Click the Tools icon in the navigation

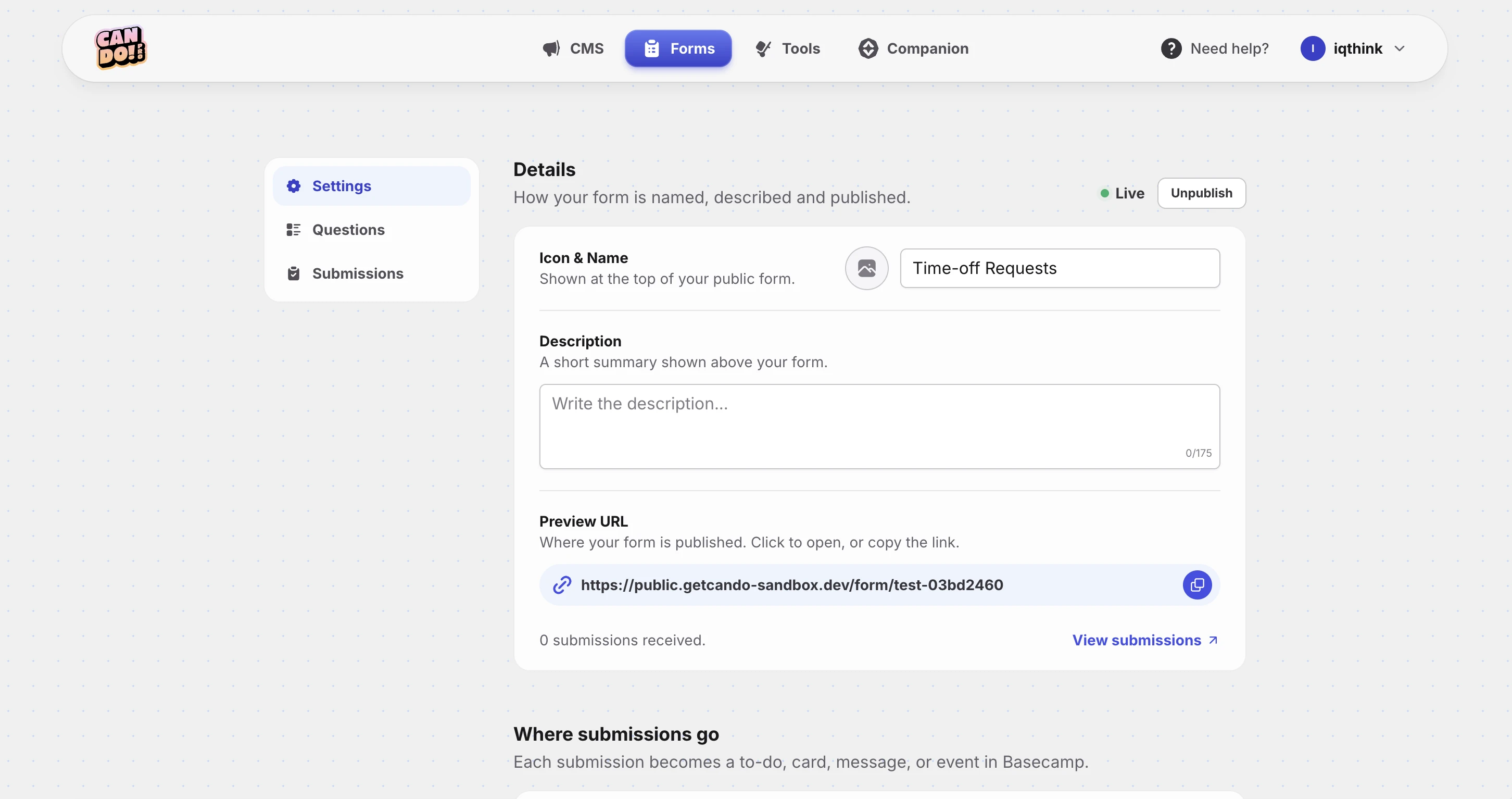coord(763,49)
